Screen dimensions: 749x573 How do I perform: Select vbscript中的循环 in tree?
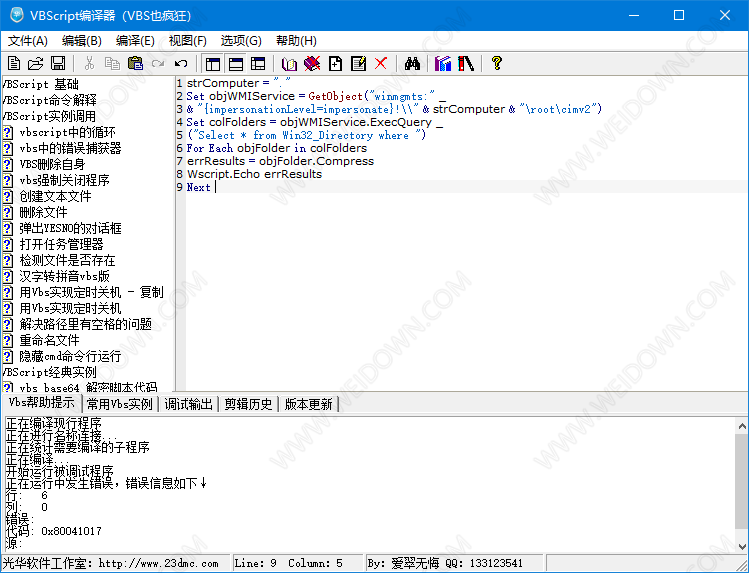[67, 132]
